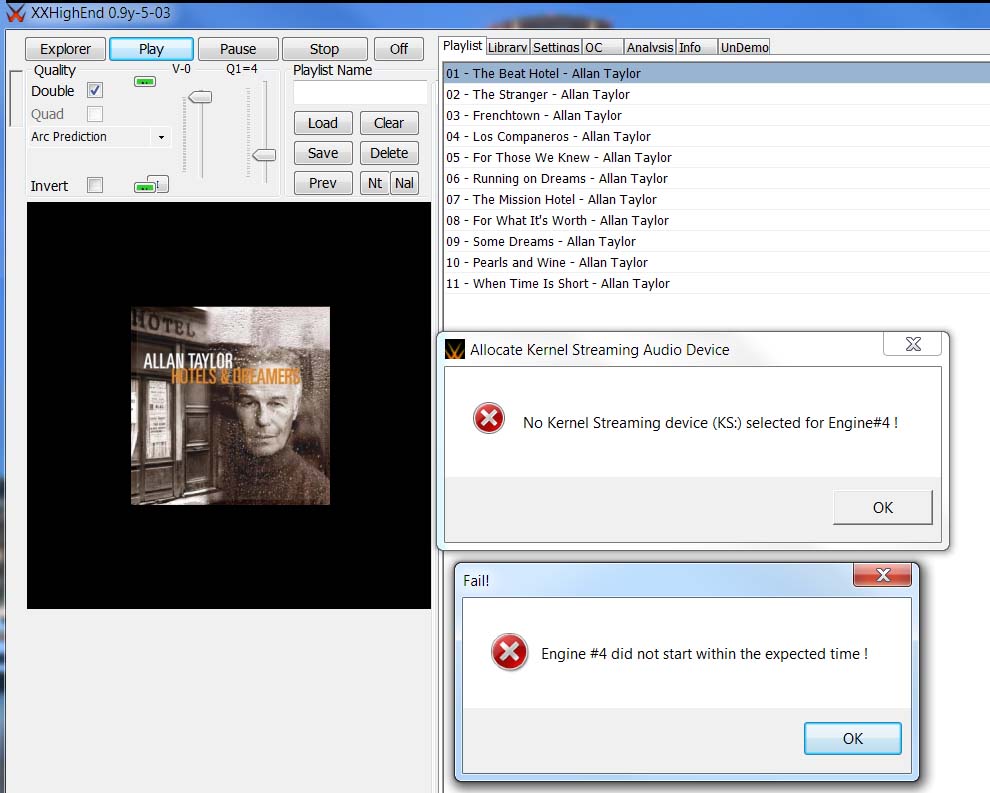The width and height of the screenshot is (990, 793).
Task: Select track 05 - For Those We Knew
Action: point(717,157)
